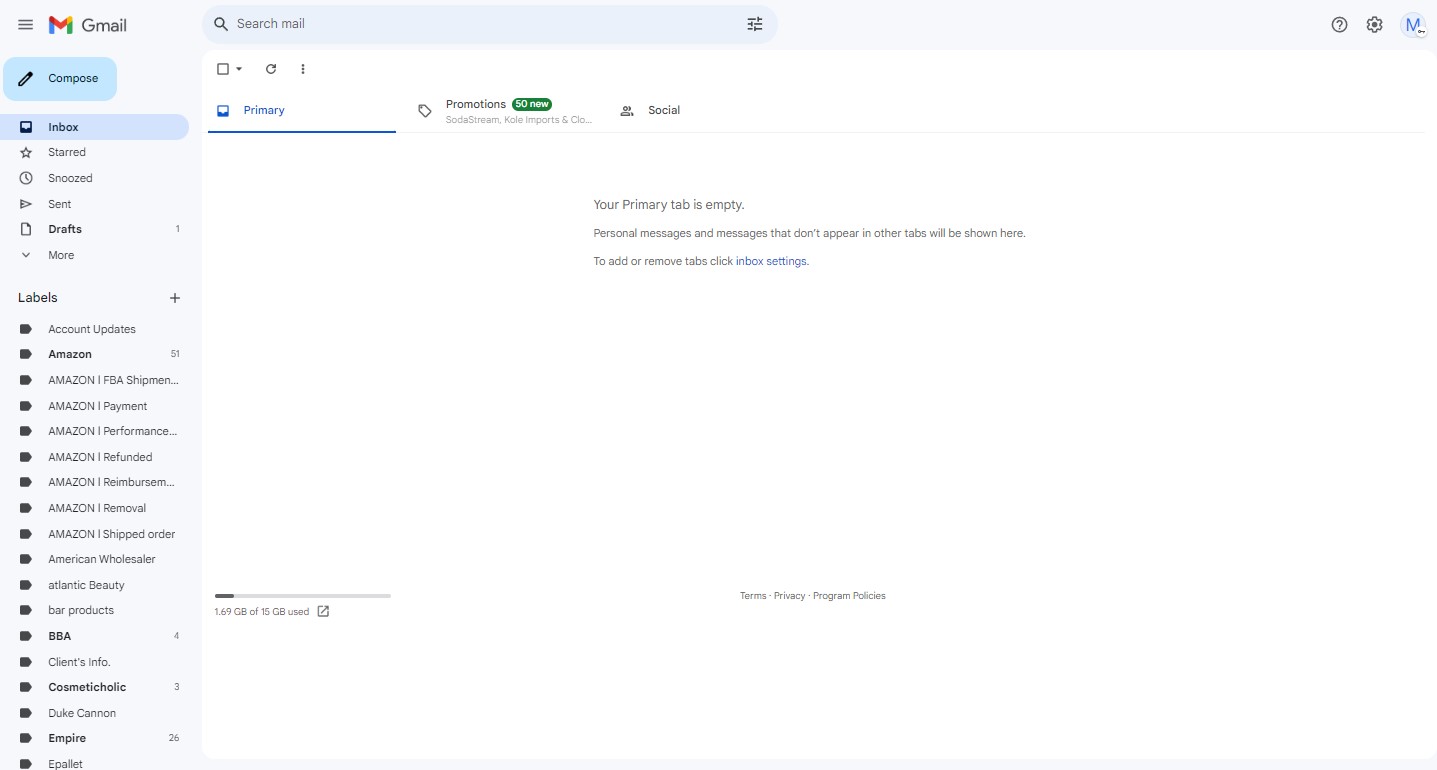Open the AMAZON | Refunded label
1437x770 pixels.
coord(94,457)
